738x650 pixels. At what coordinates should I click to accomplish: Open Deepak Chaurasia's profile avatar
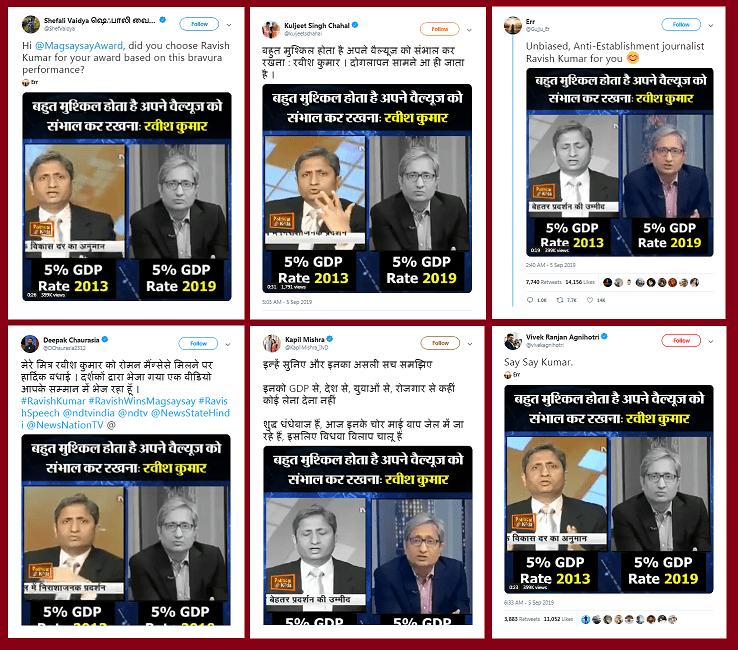[30, 344]
